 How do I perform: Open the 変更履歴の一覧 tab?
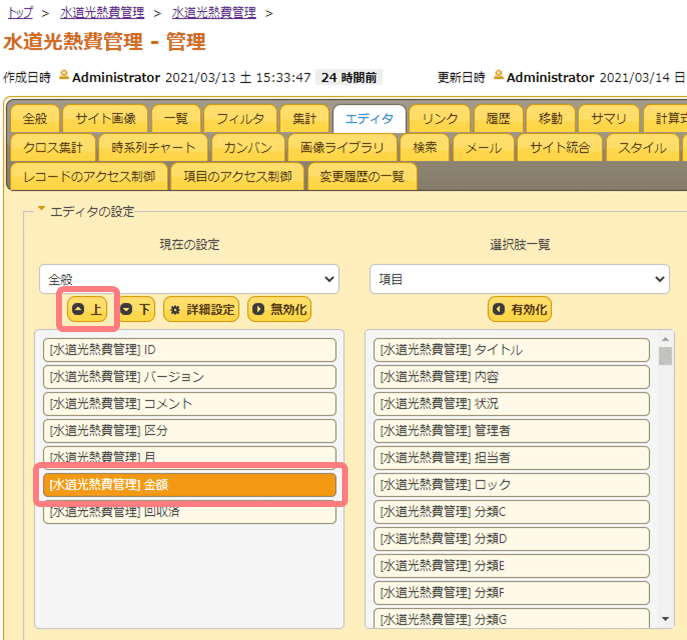362,177
